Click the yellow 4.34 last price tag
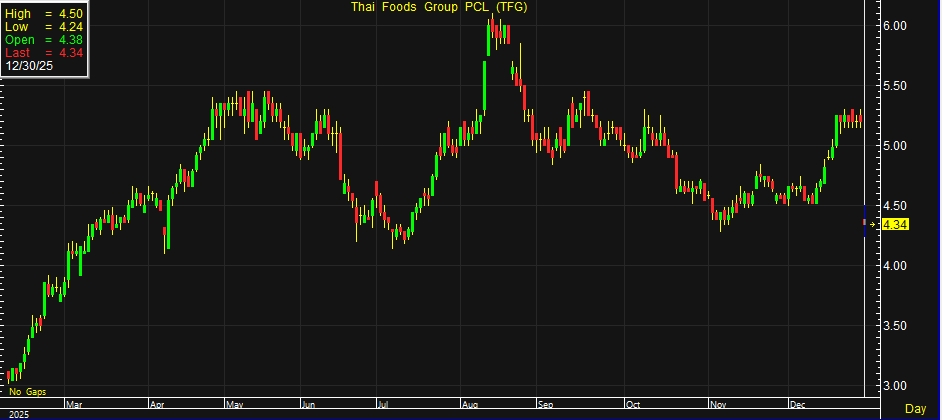Viewport: 942px width, 420px height. click(894, 225)
